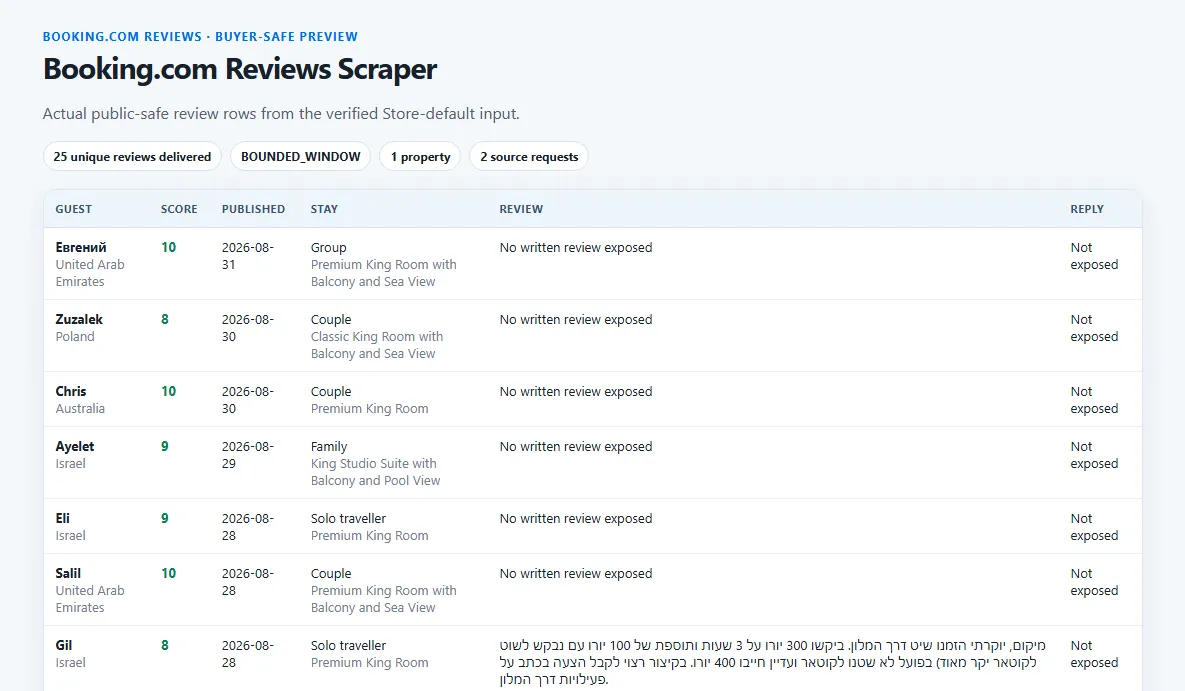Select guest name Salil
This screenshot has height=691, width=1185.
[68, 573]
